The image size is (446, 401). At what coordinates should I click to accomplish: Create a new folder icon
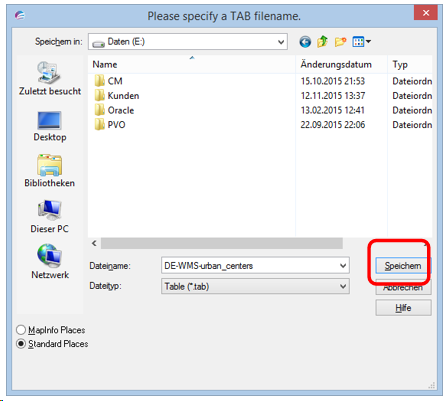pos(340,42)
